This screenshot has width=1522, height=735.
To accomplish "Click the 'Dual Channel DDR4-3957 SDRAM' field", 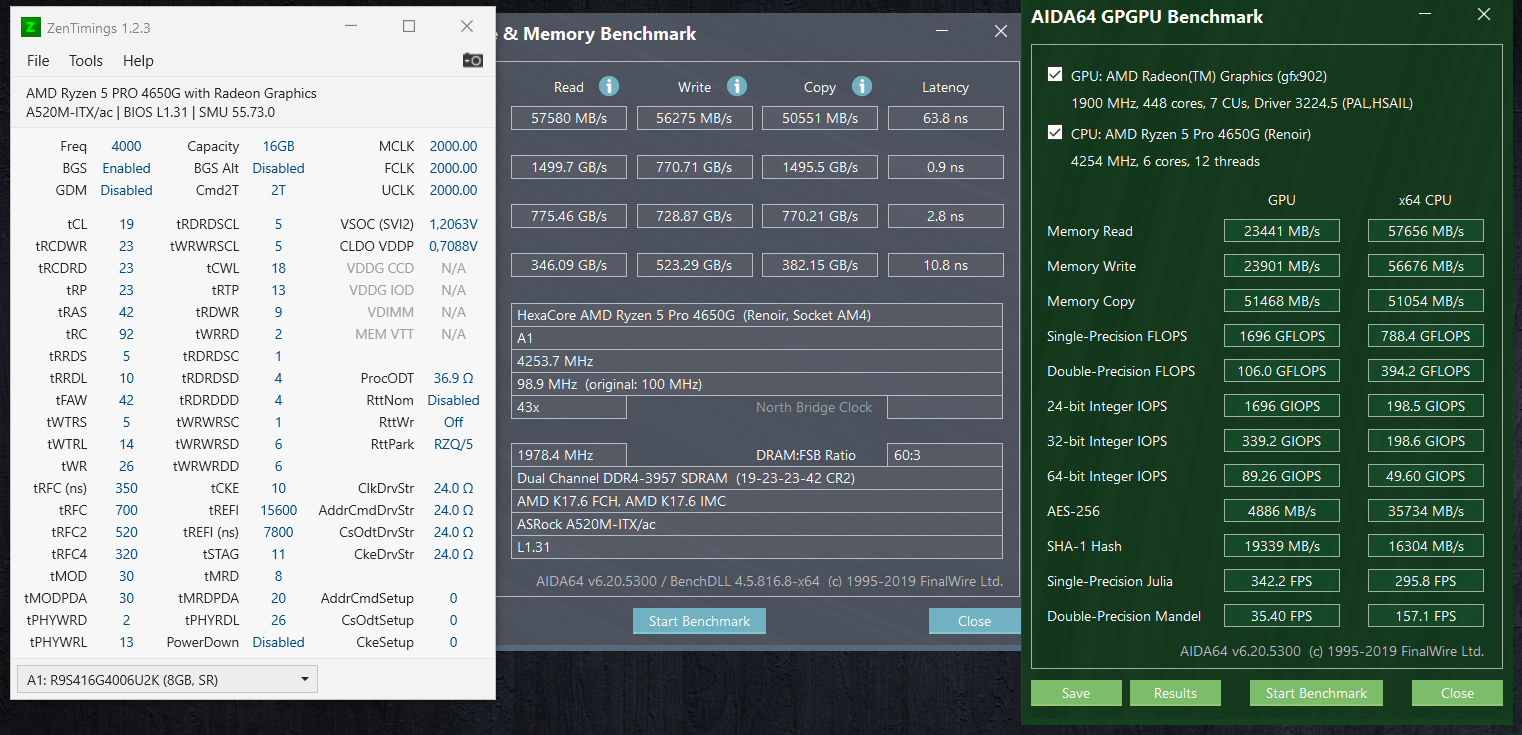I will click(757, 478).
